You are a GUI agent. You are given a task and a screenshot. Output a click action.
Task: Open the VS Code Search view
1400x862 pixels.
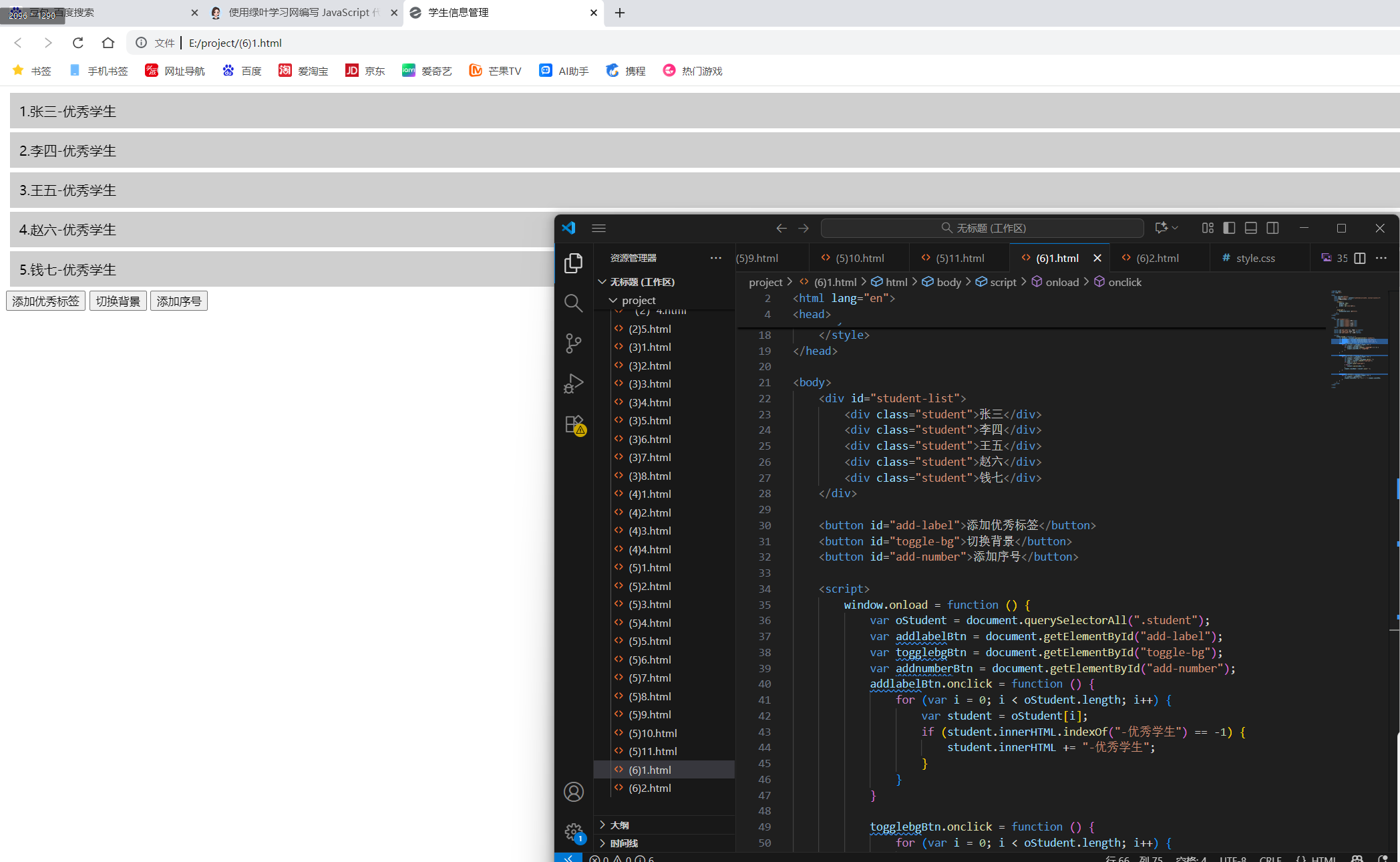pyautogui.click(x=573, y=303)
